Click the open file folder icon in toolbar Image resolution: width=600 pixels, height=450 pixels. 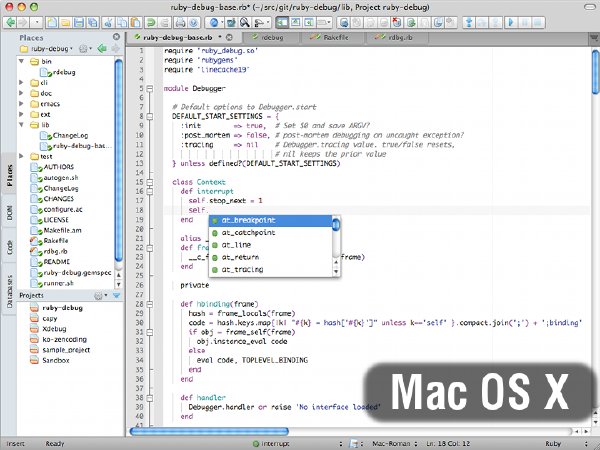(x=65, y=22)
